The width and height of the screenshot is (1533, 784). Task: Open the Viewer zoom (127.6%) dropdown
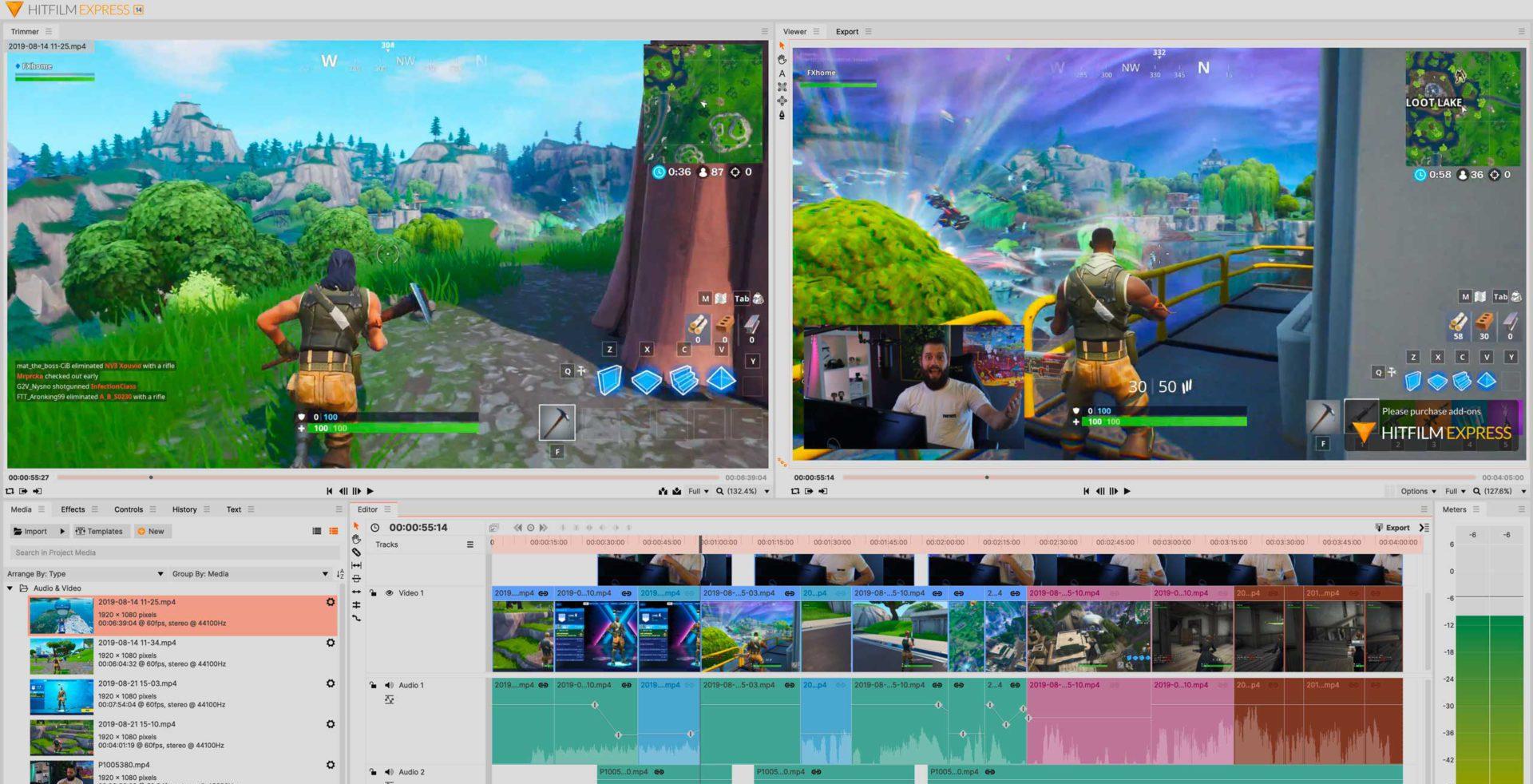pyautogui.click(x=1499, y=491)
